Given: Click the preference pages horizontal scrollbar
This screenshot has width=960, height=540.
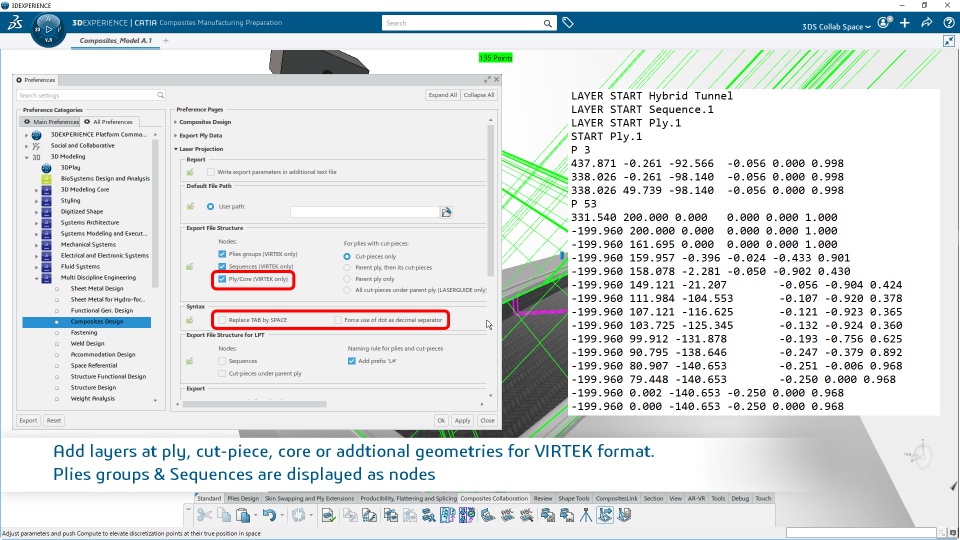Looking at the screenshot, I should click(254, 404).
